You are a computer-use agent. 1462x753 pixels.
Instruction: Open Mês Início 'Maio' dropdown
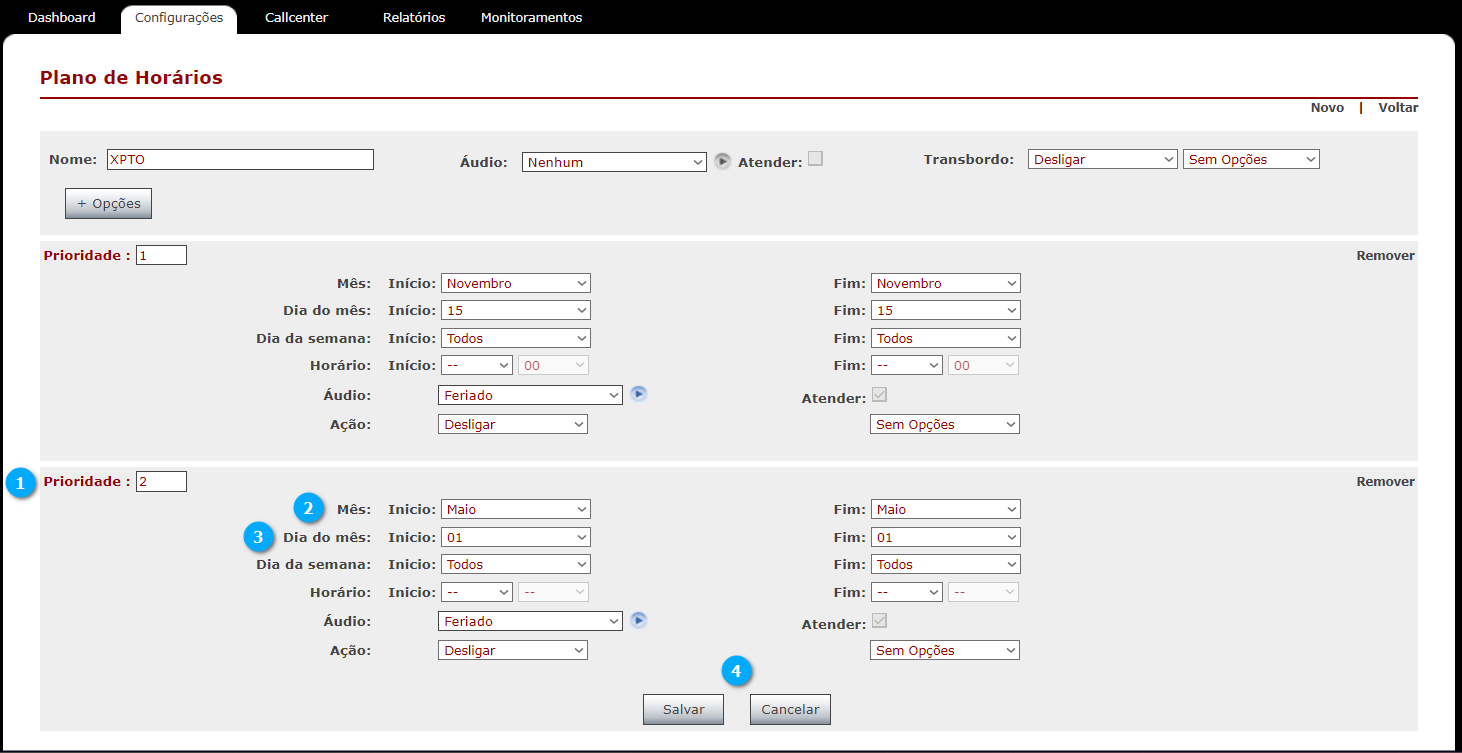(516, 509)
